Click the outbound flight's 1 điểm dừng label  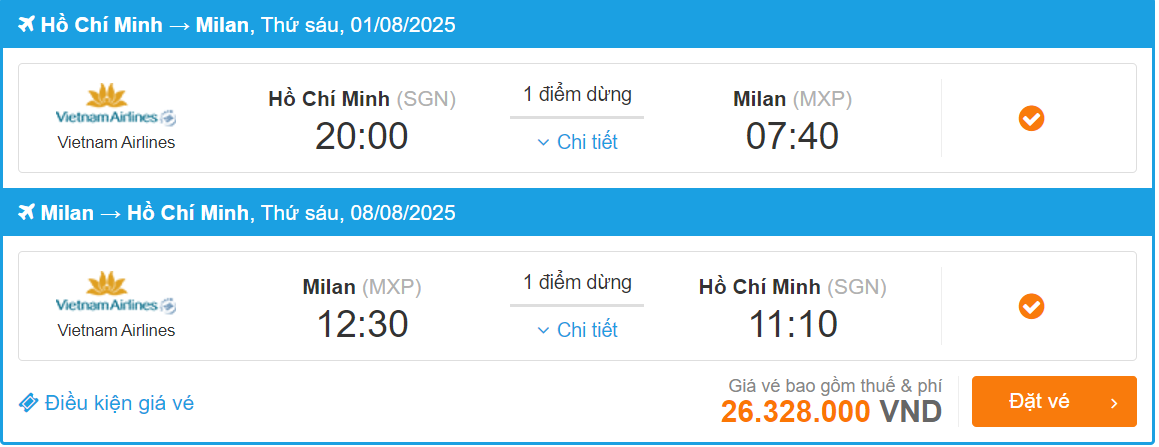577,95
